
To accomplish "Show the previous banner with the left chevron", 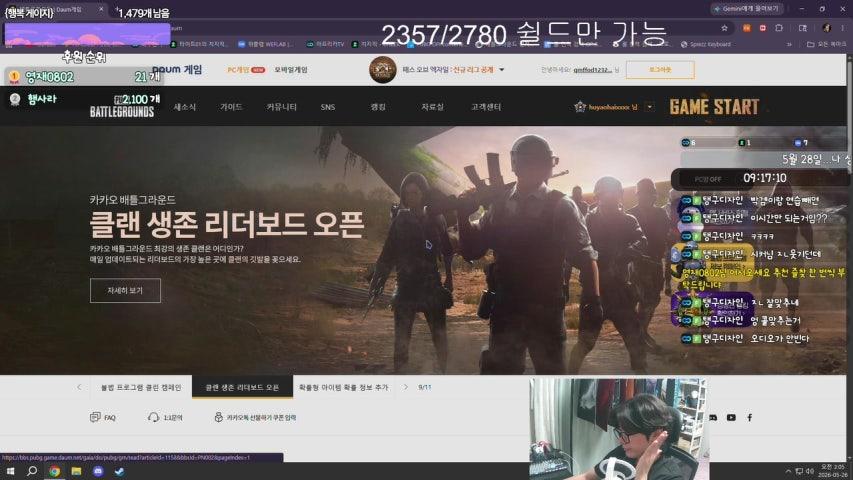I will coord(79,387).
